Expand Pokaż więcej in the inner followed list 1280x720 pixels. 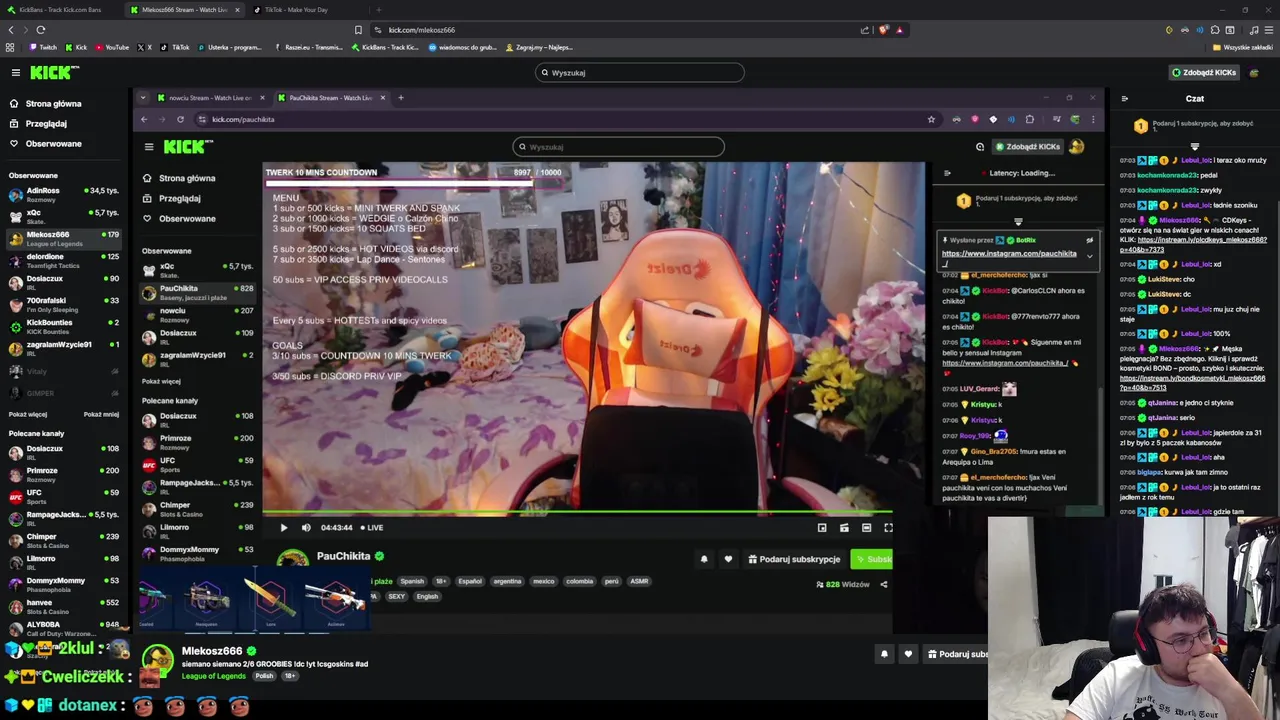(161, 381)
